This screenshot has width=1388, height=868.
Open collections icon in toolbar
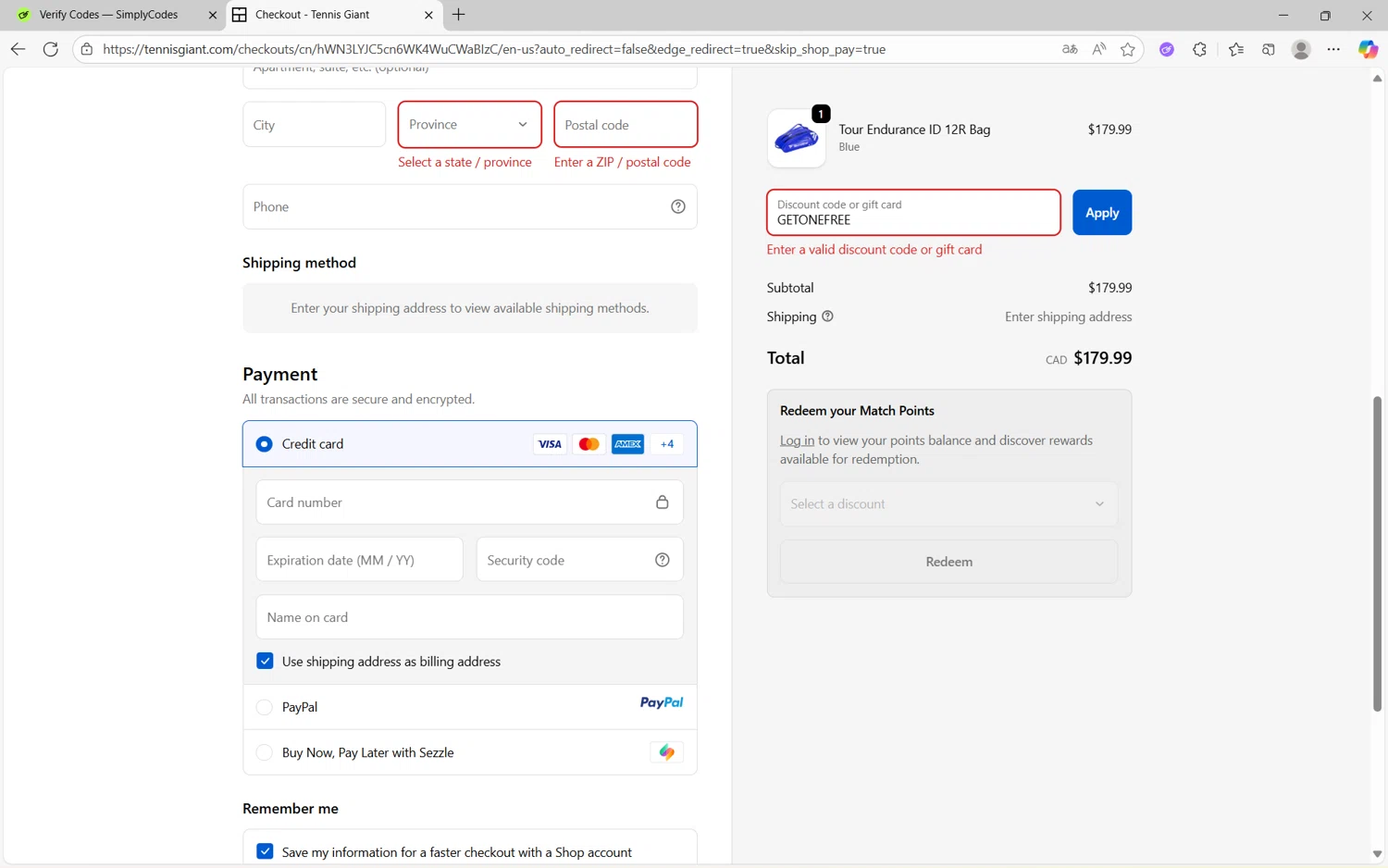tap(1269, 49)
